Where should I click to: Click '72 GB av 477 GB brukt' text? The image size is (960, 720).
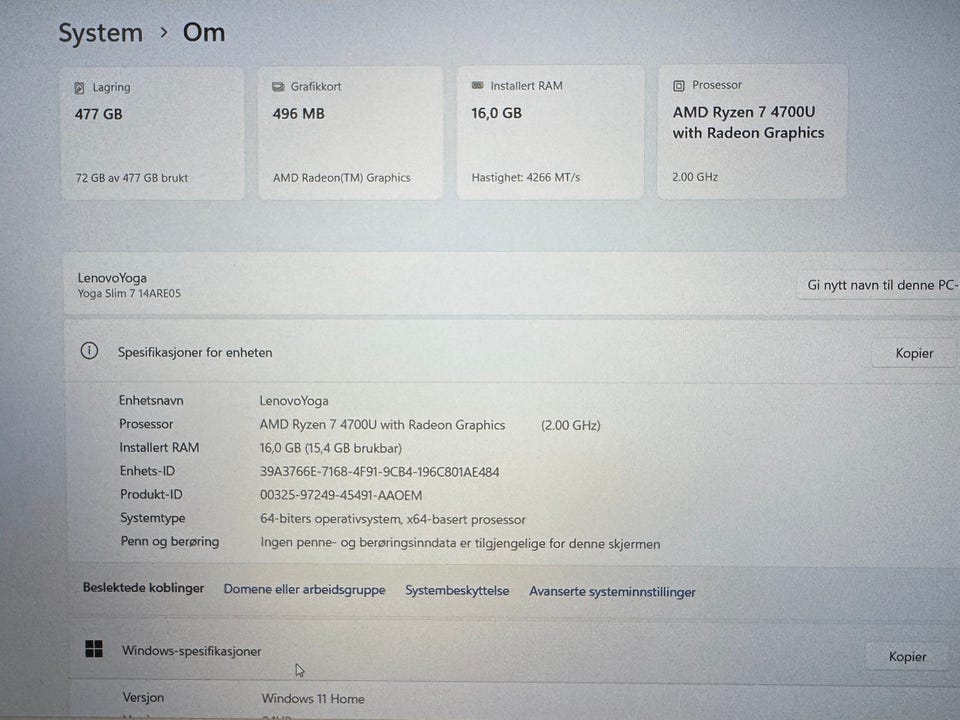132,178
